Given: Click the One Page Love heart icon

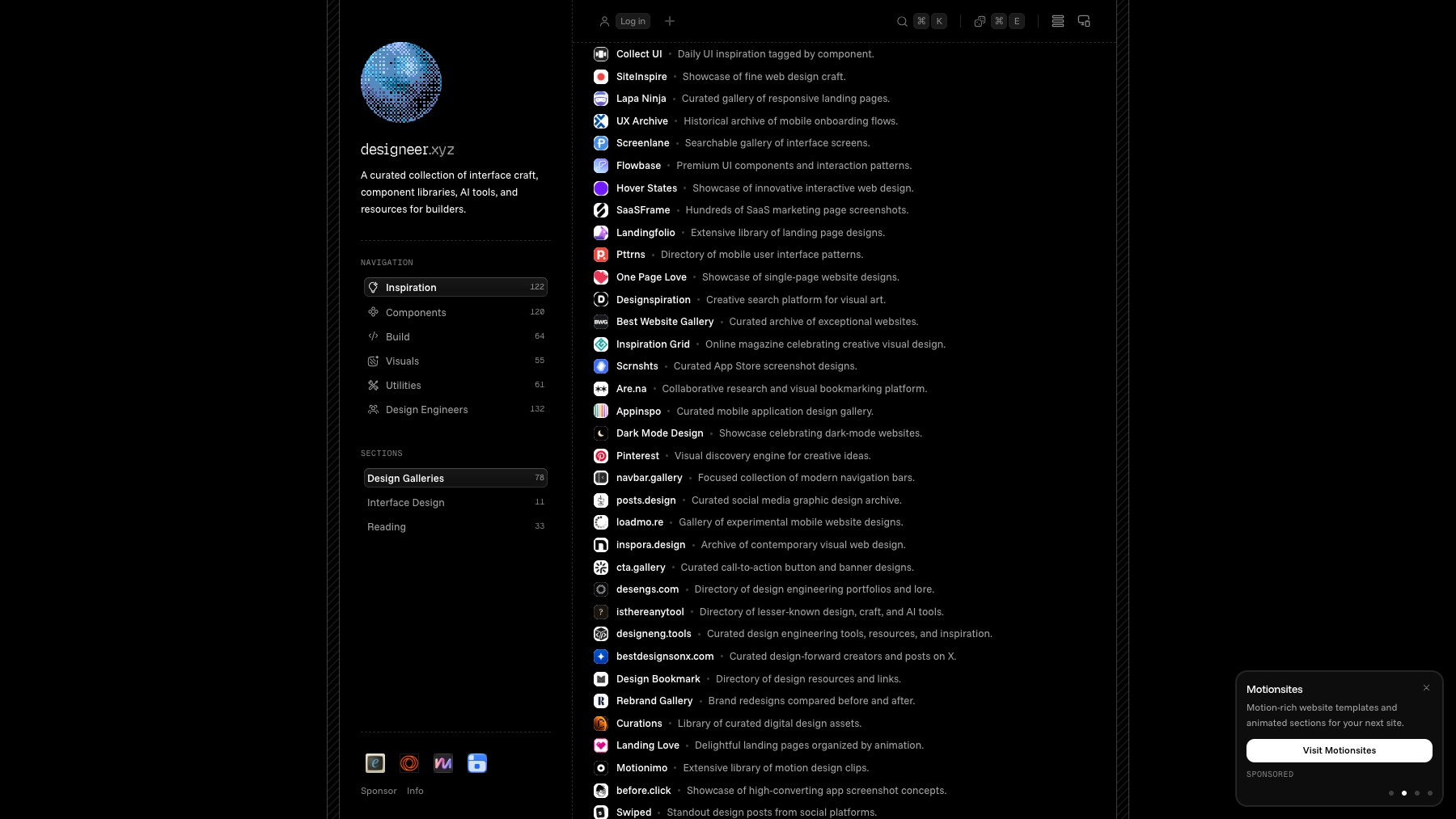Looking at the screenshot, I should tap(601, 277).
